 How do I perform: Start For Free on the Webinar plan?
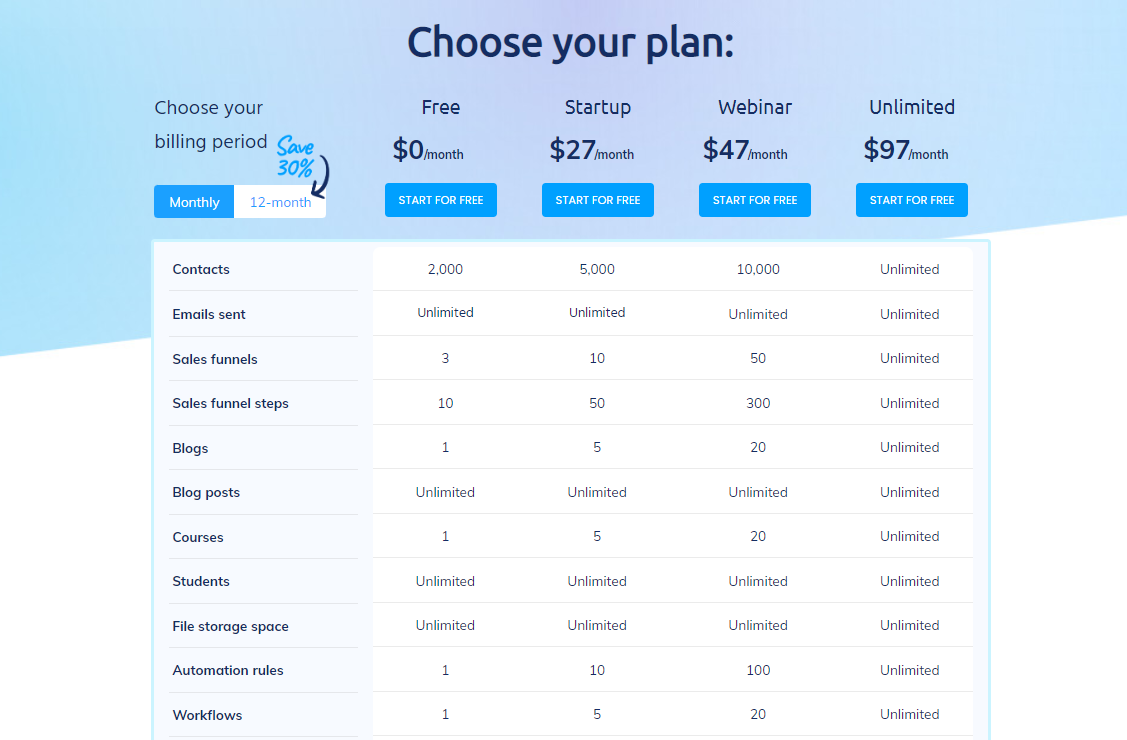tap(754, 200)
